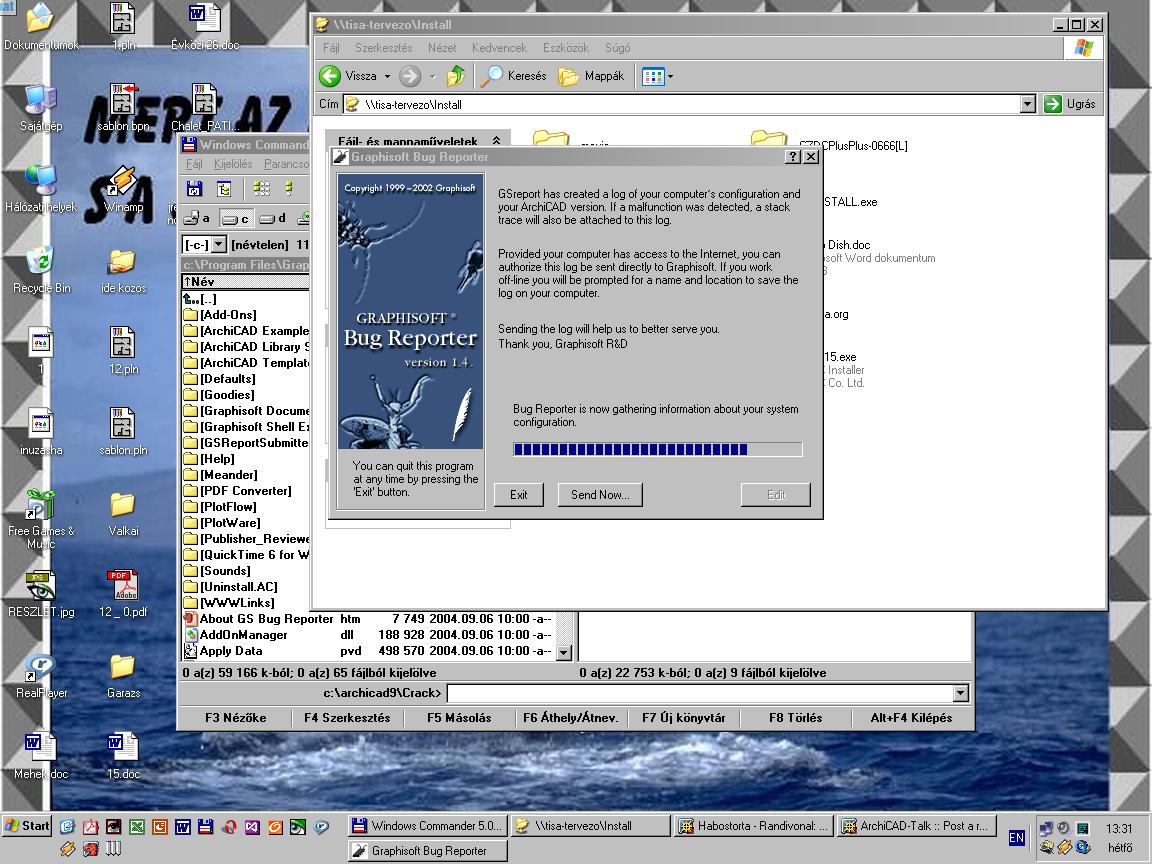Click the volume icon in system tray
This screenshot has height=864, width=1152.
[x=1063, y=827]
